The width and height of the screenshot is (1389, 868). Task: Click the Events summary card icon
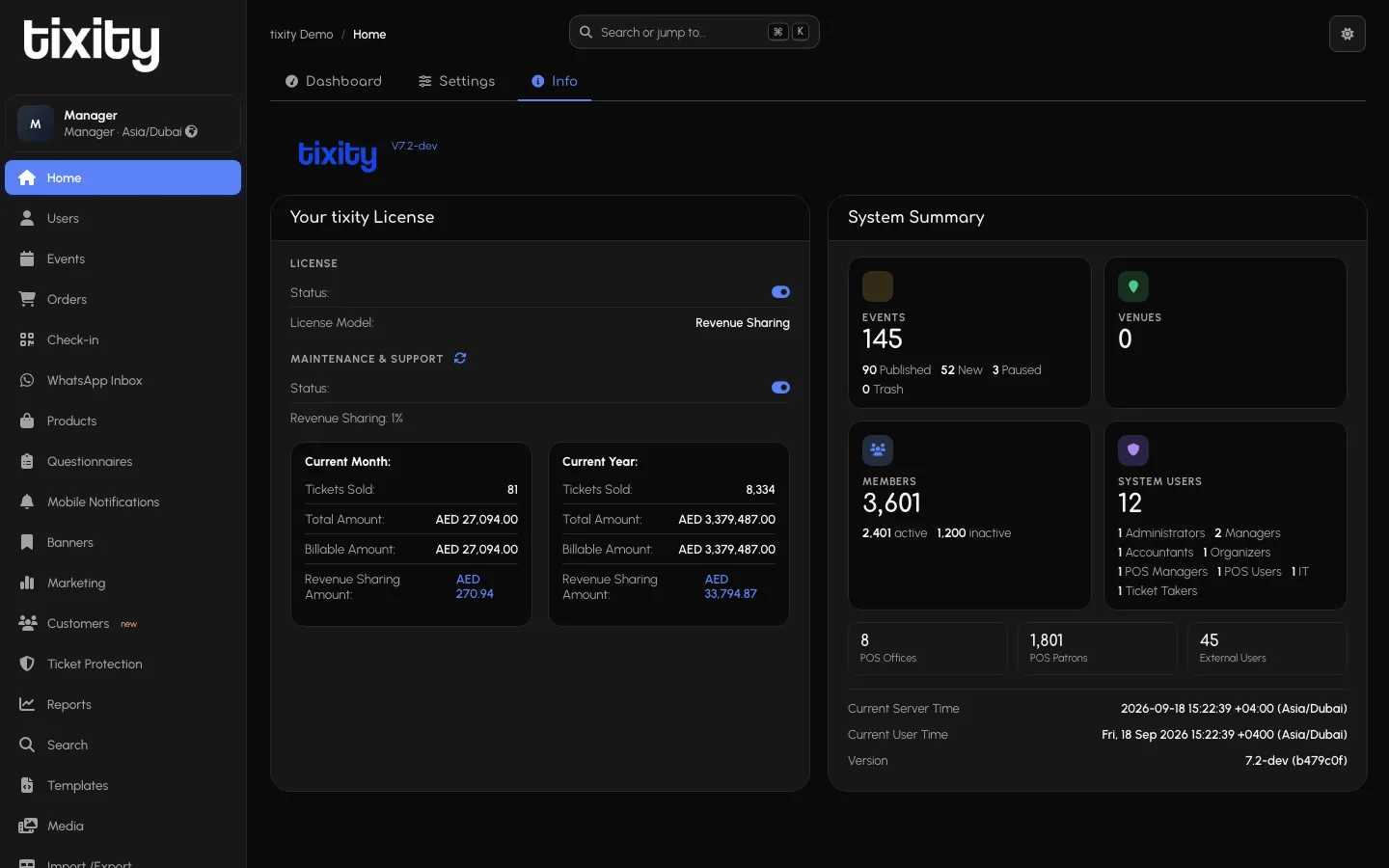pyautogui.click(x=877, y=286)
